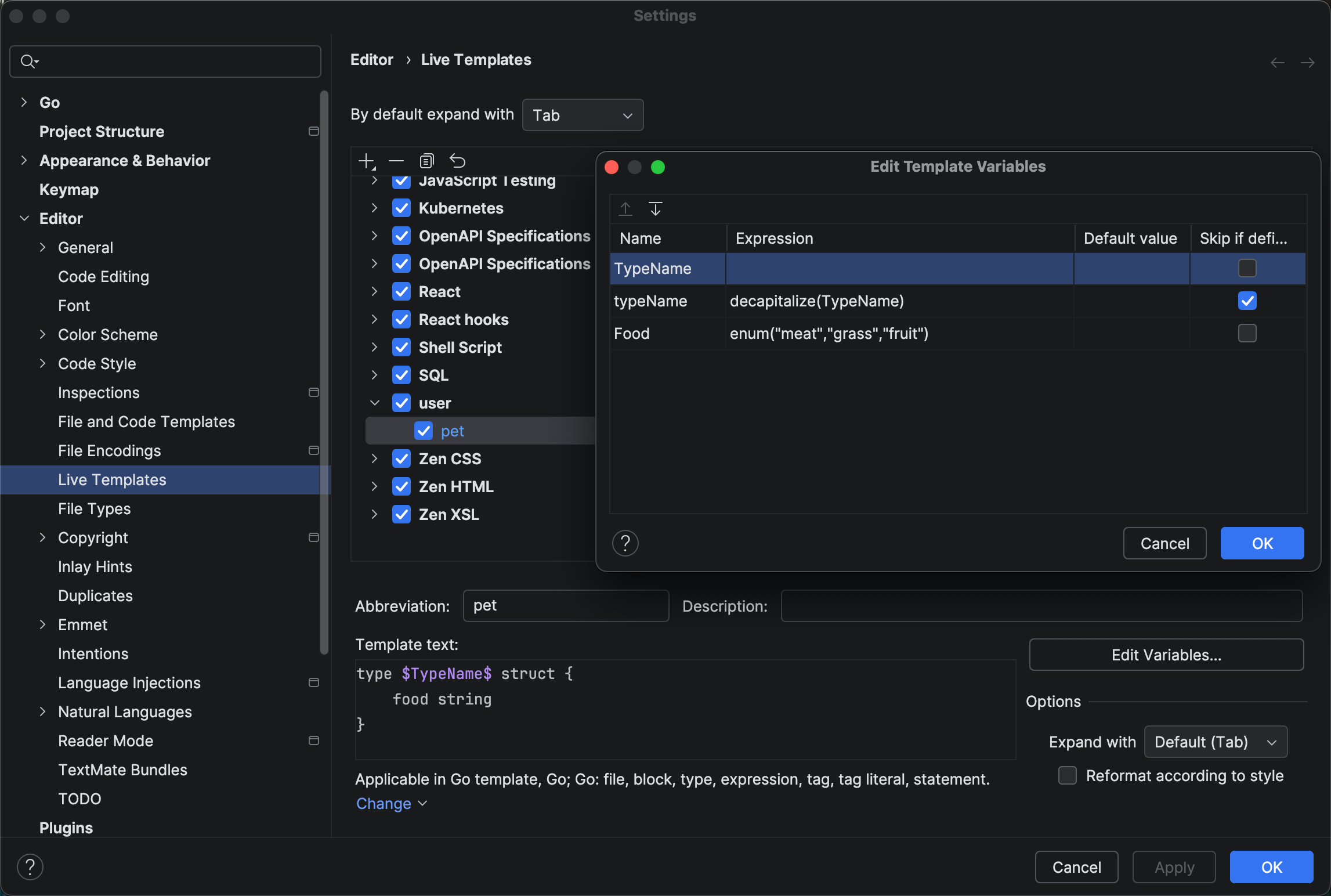Disable the pet template checkbox

coord(423,431)
